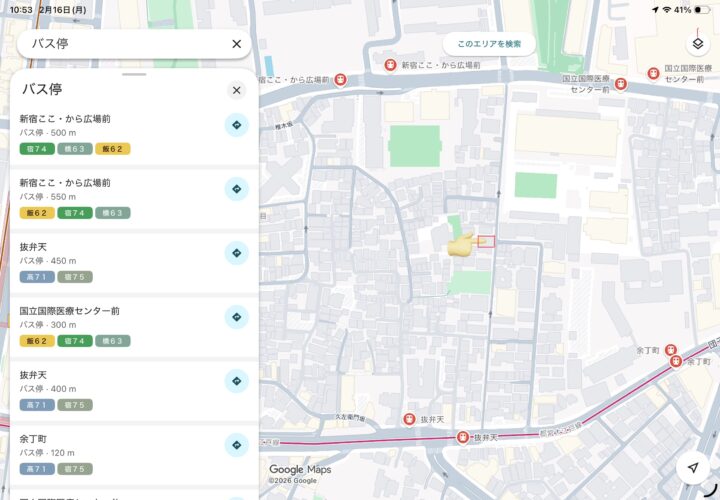
Task: Tap the 抜弁天 bus marker on the red road
Action: pos(463,437)
